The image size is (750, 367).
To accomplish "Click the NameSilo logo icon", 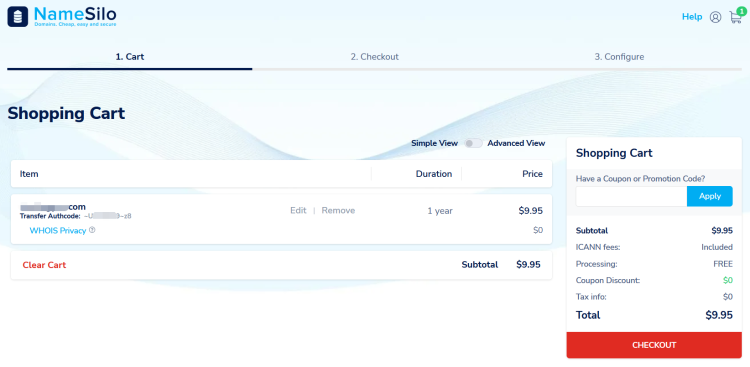I will 18,17.
